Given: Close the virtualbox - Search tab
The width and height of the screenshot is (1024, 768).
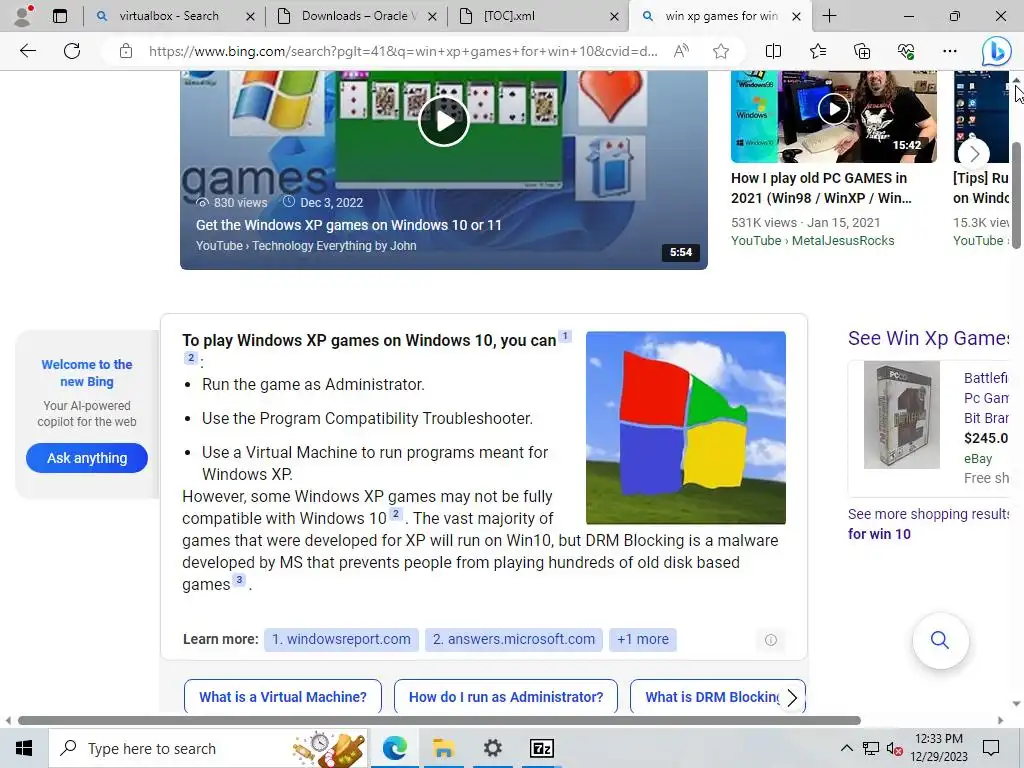Looking at the screenshot, I should 250,16.
